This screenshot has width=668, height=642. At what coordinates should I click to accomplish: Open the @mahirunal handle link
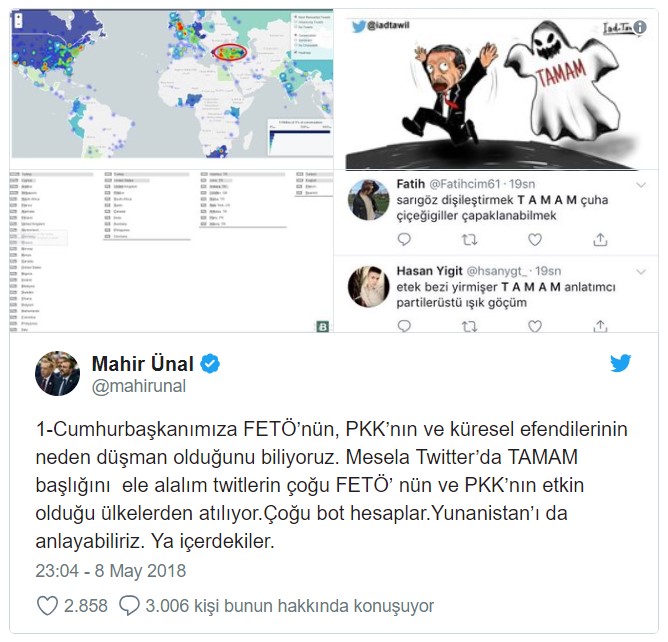(139, 386)
